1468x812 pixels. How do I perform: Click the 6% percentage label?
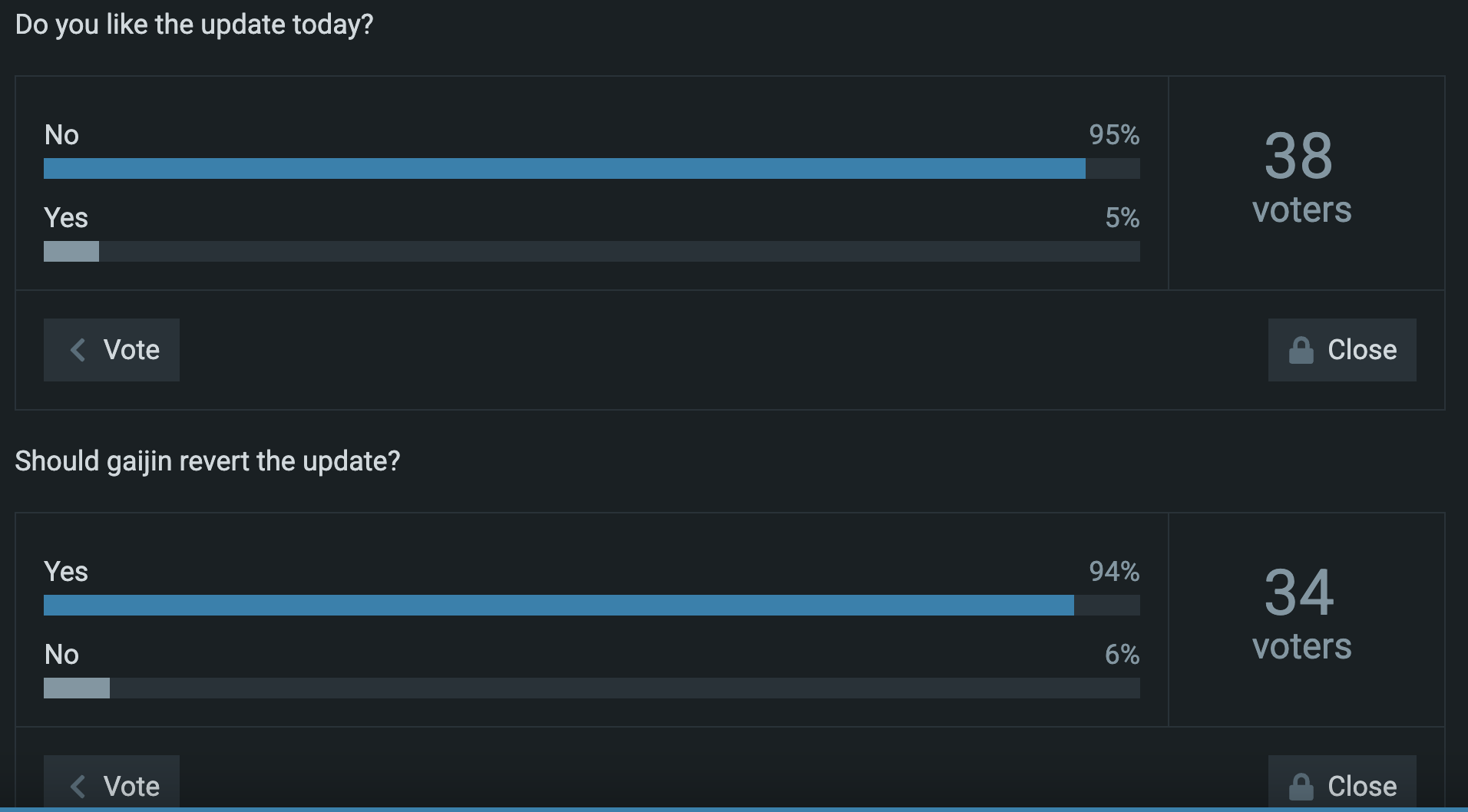tap(1122, 654)
